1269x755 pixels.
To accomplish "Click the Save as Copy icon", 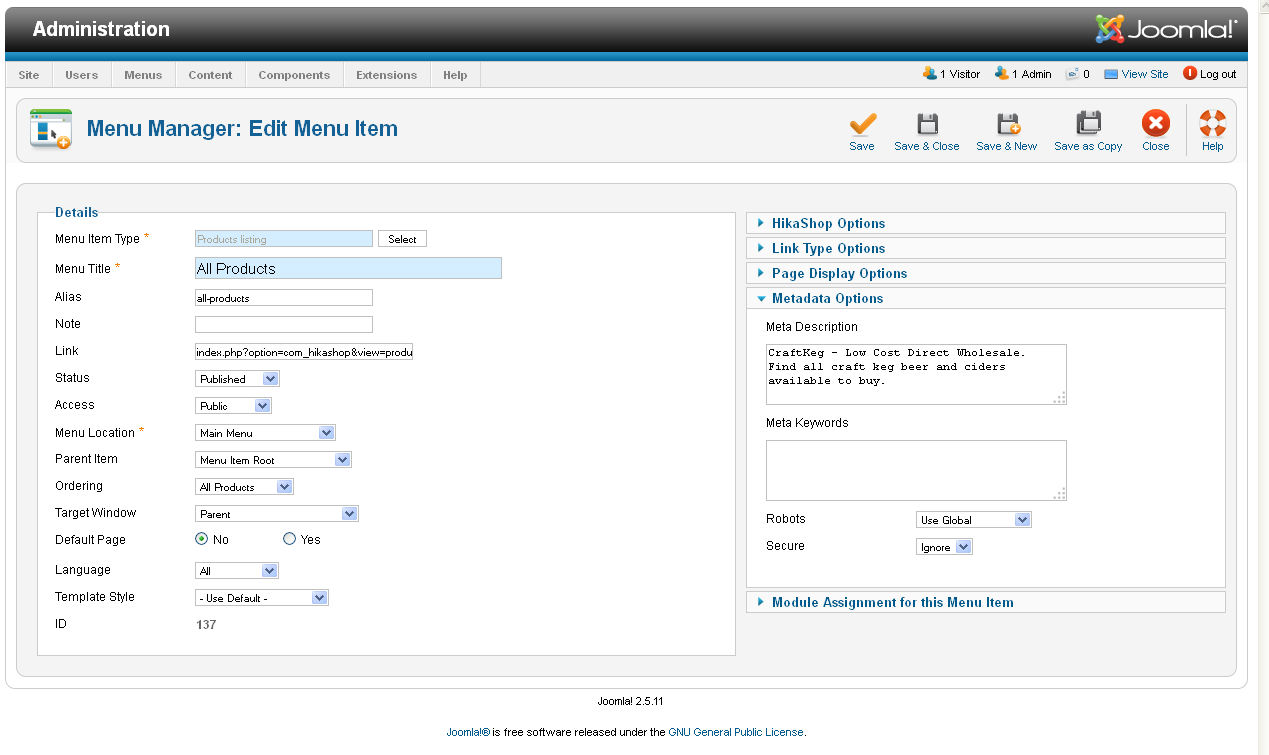I will click(x=1088, y=124).
